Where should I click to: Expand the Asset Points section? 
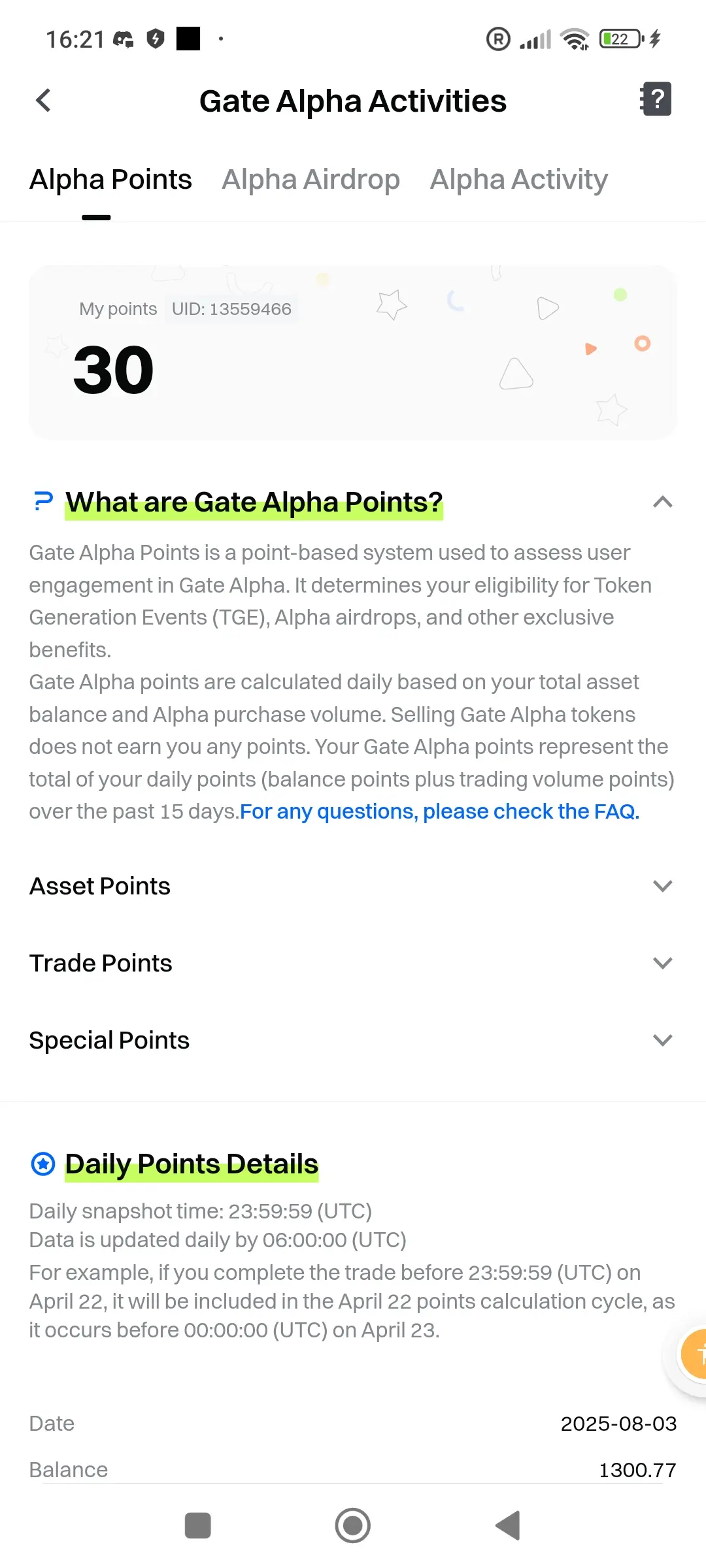point(353,886)
